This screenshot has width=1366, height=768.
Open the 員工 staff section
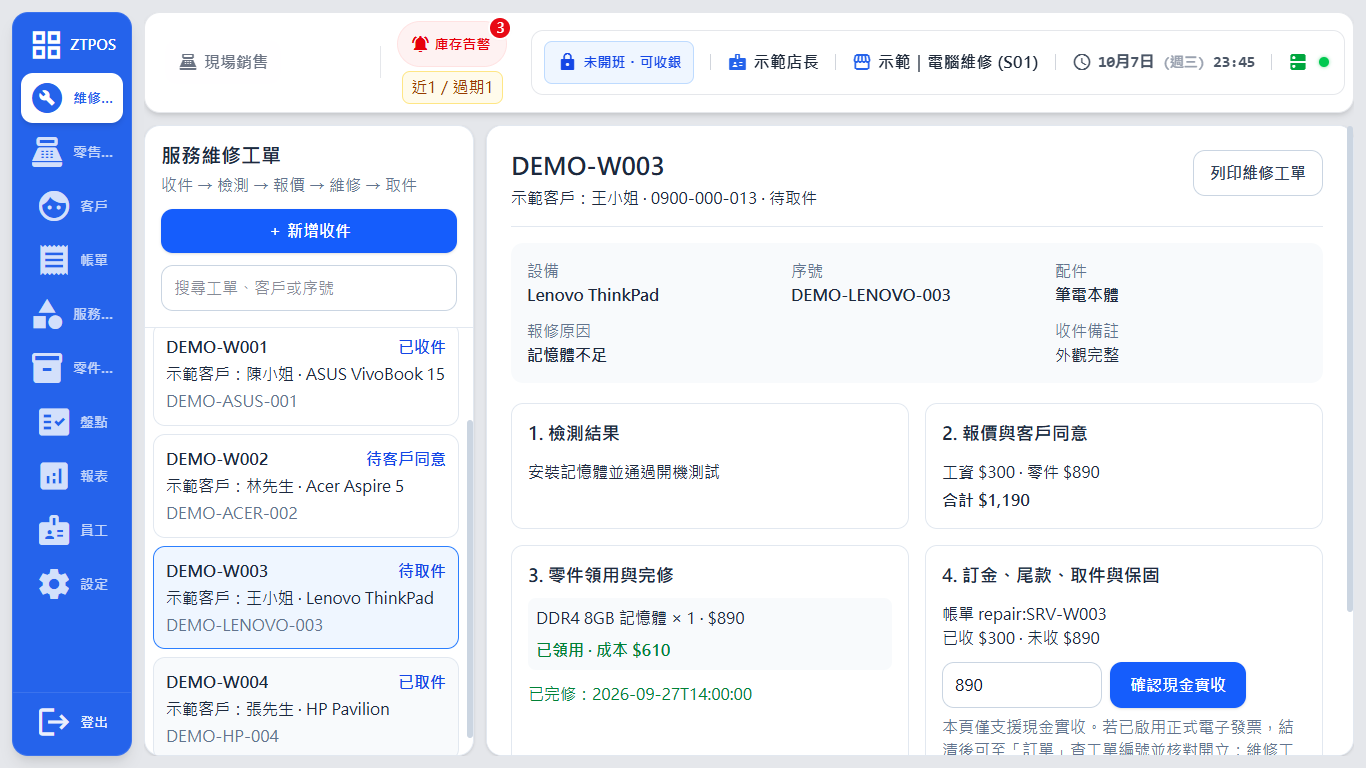72,530
